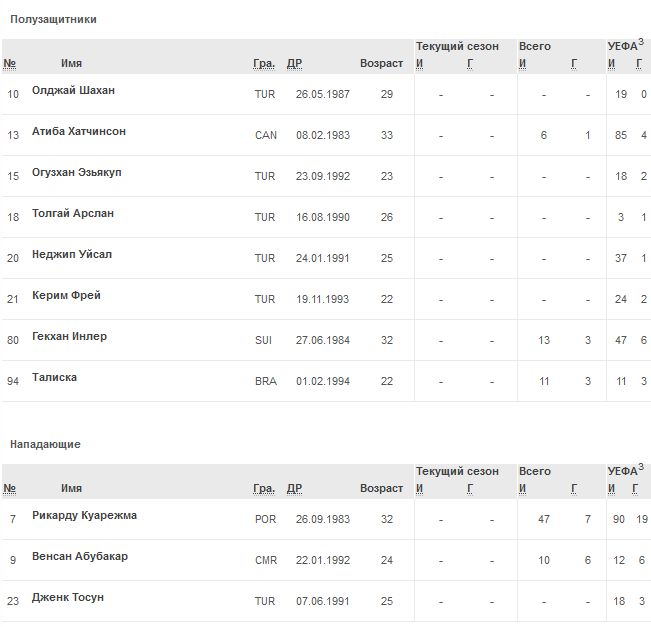Open Дженк Тосун player page

pos(68,598)
